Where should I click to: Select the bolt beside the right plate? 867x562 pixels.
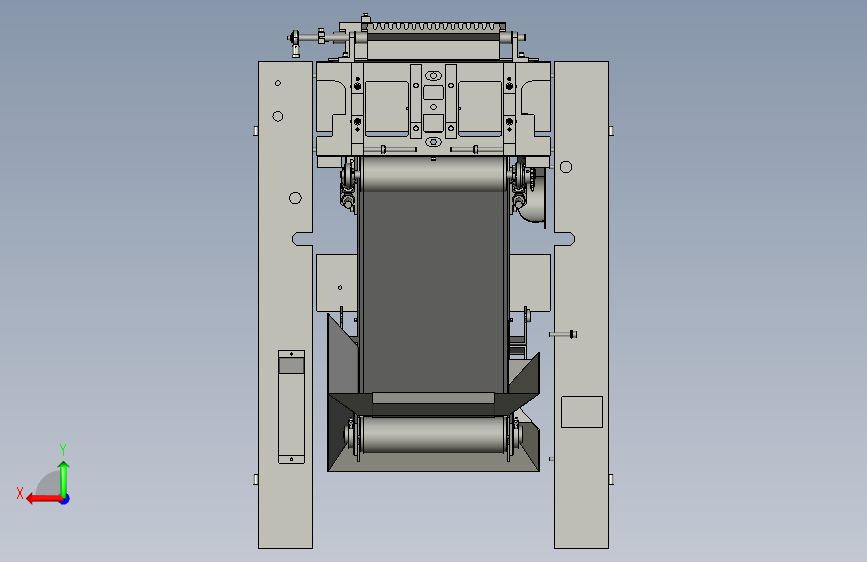pyautogui.click(x=563, y=334)
